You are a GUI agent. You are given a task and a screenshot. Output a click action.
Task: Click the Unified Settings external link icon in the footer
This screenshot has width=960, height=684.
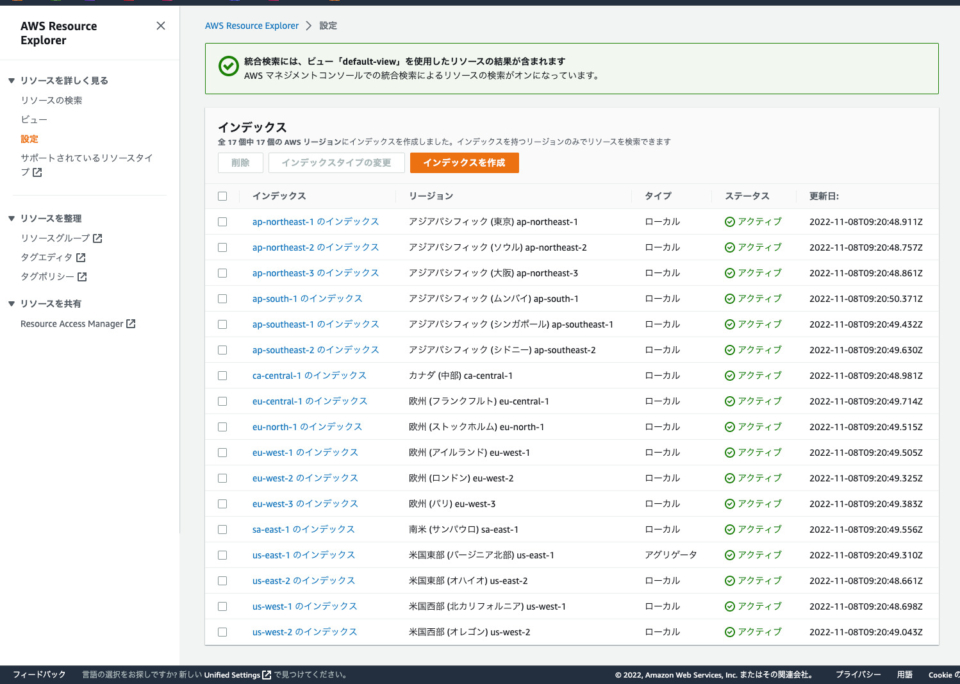(265, 674)
